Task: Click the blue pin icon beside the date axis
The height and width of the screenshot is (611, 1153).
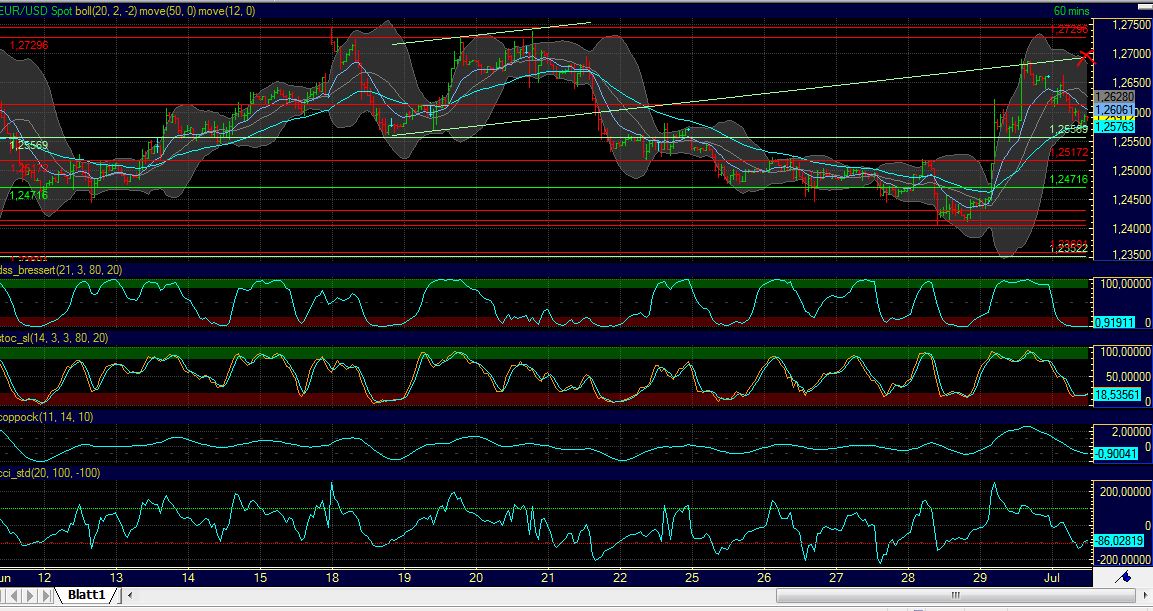Action: coord(1123,577)
